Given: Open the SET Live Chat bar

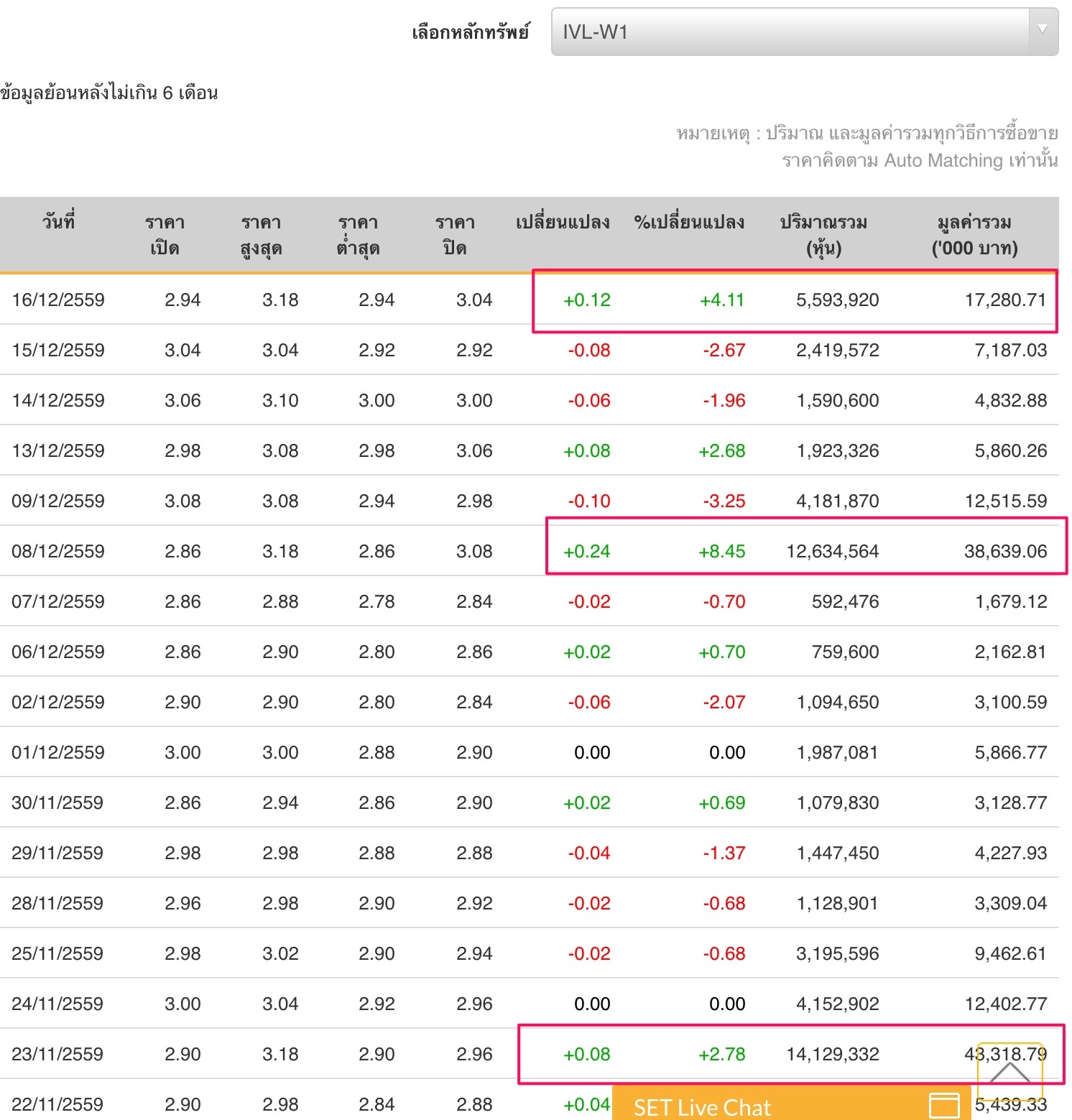Looking at the screenshot, I should point(793,1103).
